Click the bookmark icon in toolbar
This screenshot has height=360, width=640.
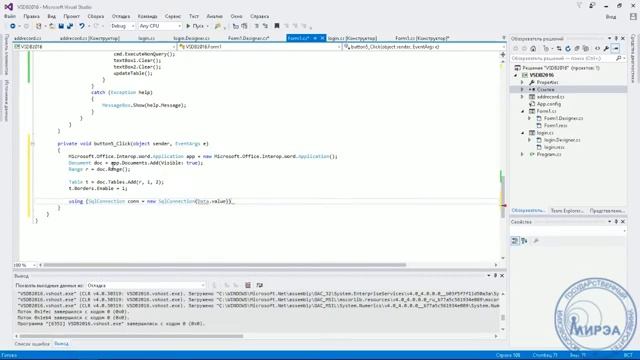(277, 26)
